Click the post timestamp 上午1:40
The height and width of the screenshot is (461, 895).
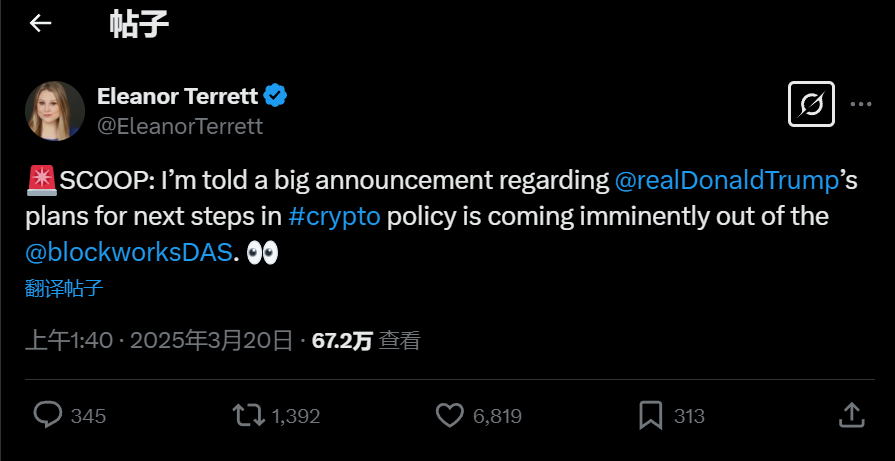[x=68, y=340]
